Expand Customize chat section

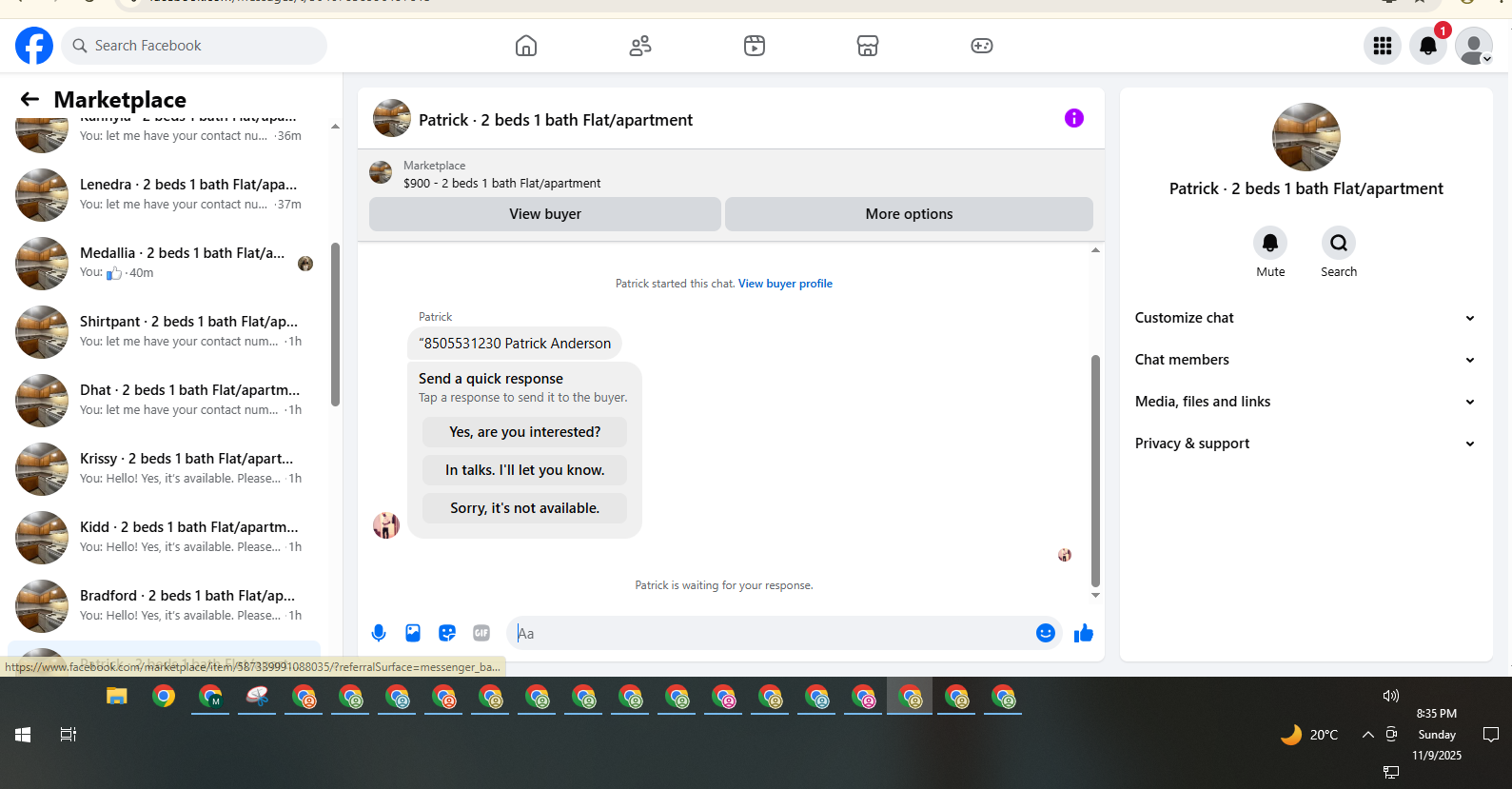coord(1306,318)
